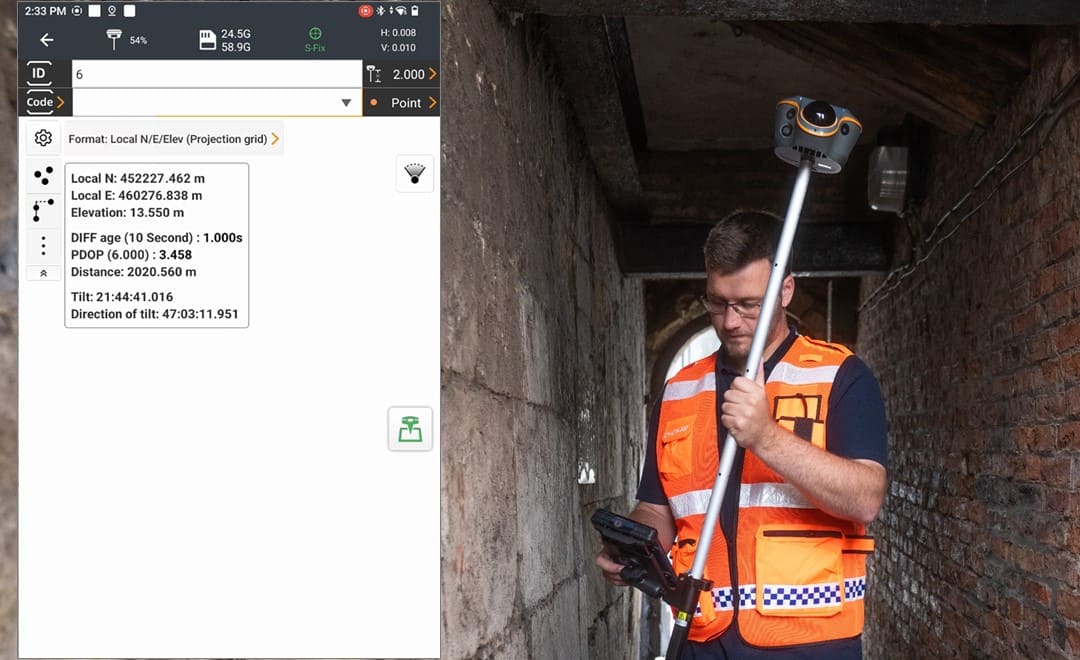Select the Elevation: 13.550 m value
The height and width of the screenshot is (660, 1080).
[x=127, y=213]
